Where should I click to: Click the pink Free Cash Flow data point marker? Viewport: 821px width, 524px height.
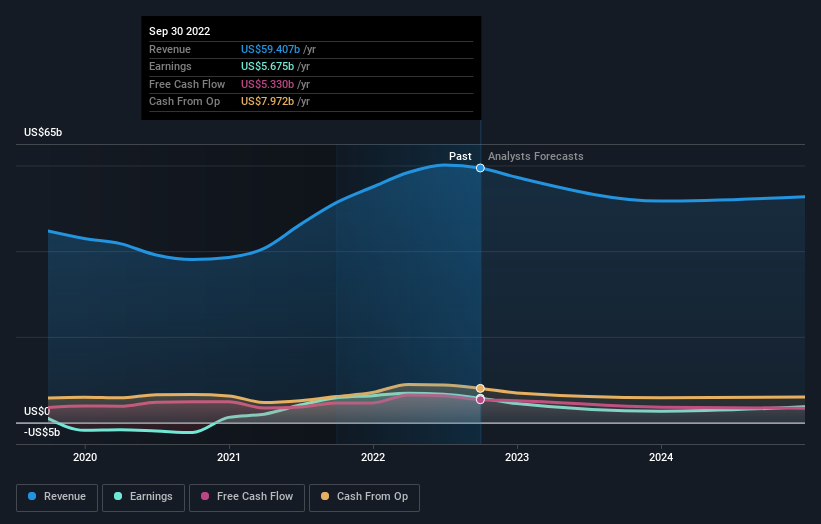tap(480, 399)
